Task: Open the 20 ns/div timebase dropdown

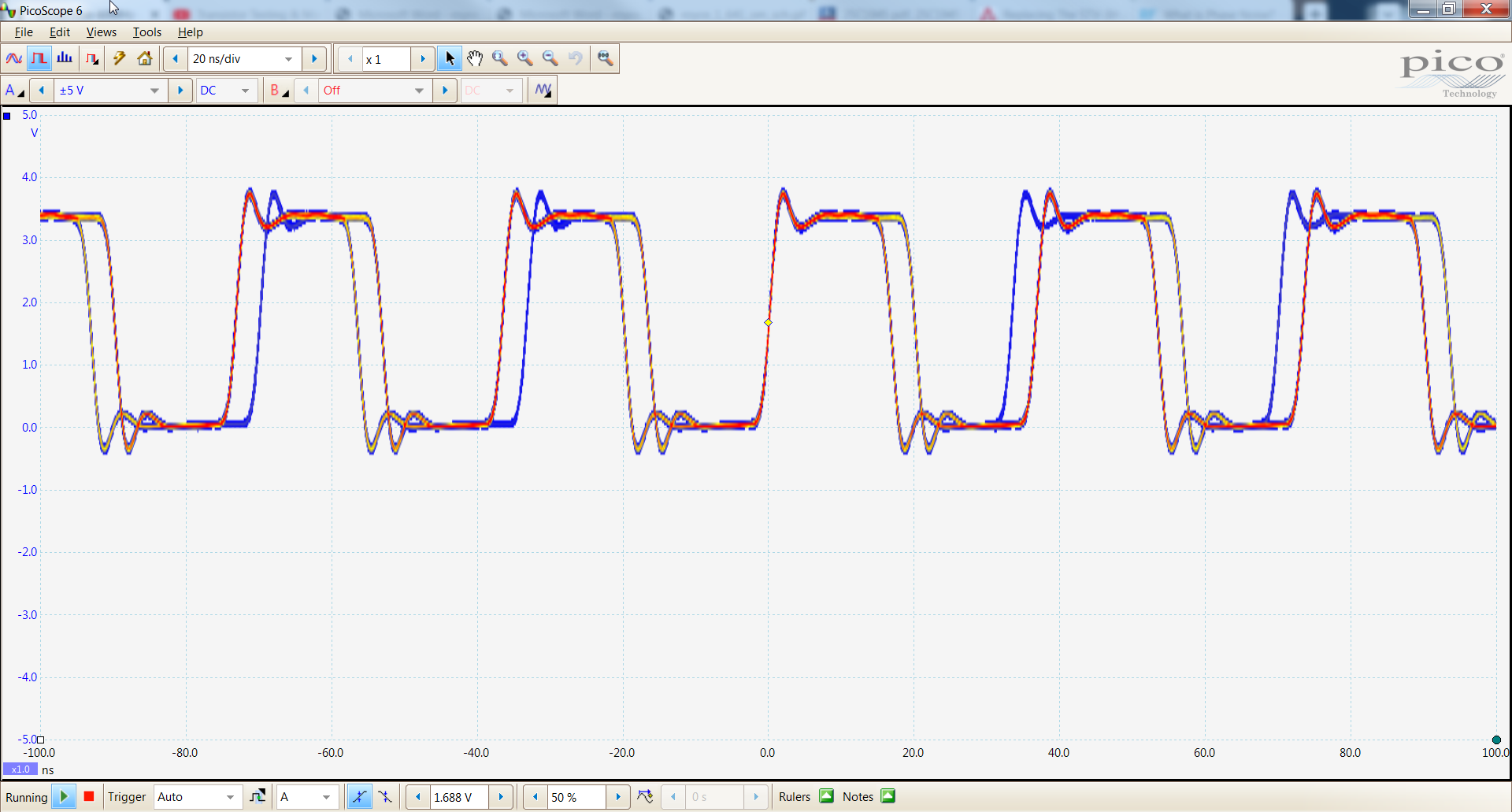Action: (x=288, y=59)
